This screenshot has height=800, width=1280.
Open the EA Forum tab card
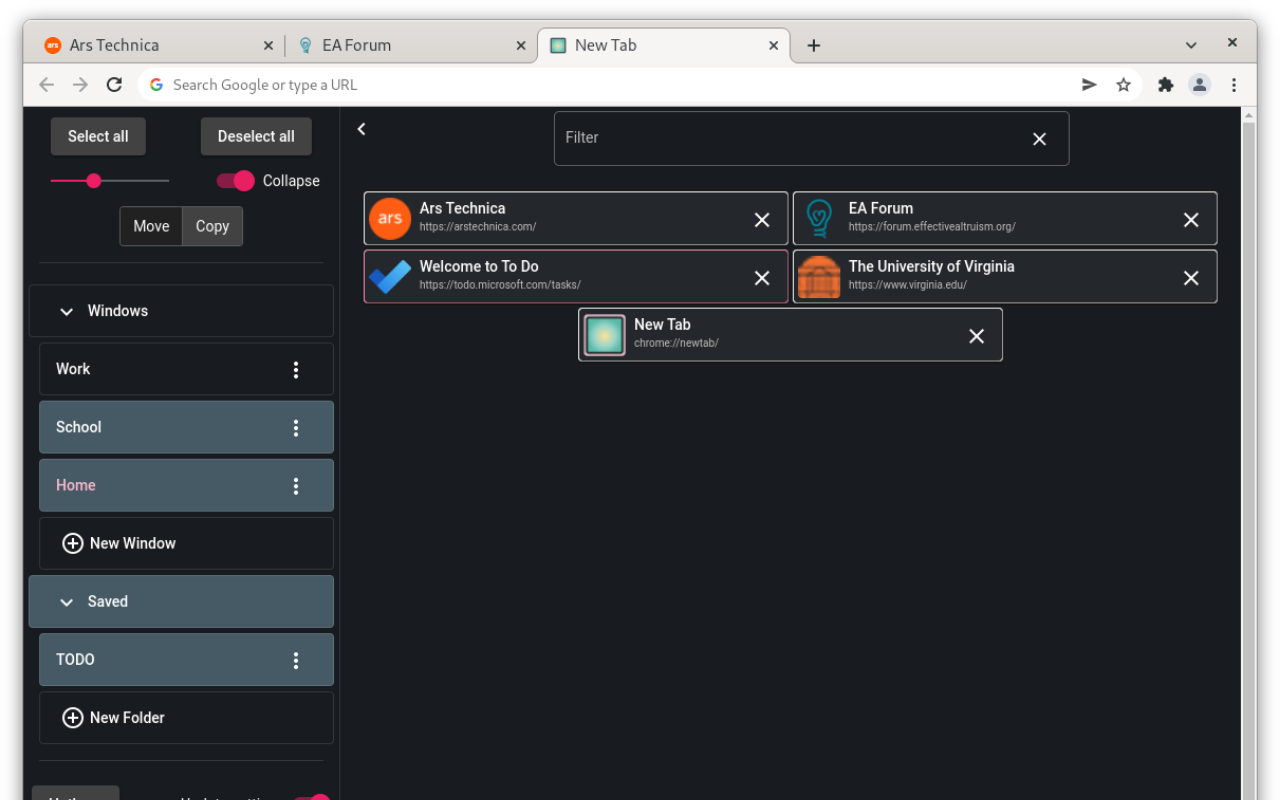(x=1005, y=218)
